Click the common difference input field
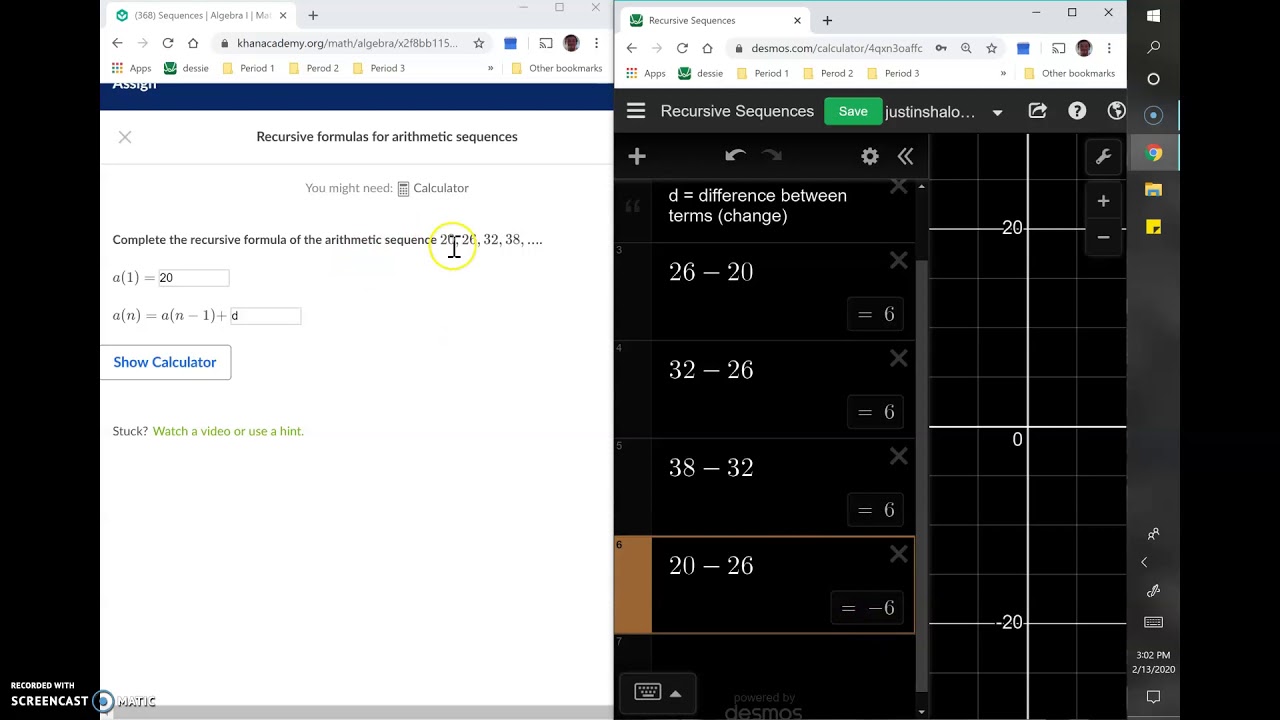 [265, 316]
